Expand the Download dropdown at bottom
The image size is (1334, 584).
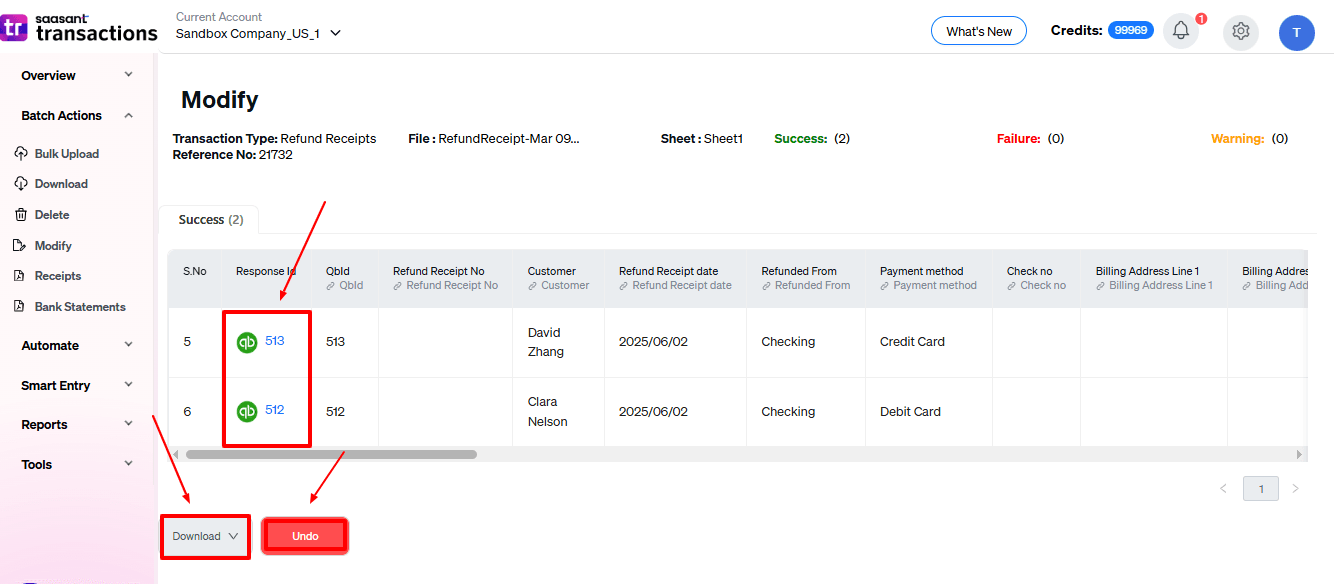tap(205, 536)
